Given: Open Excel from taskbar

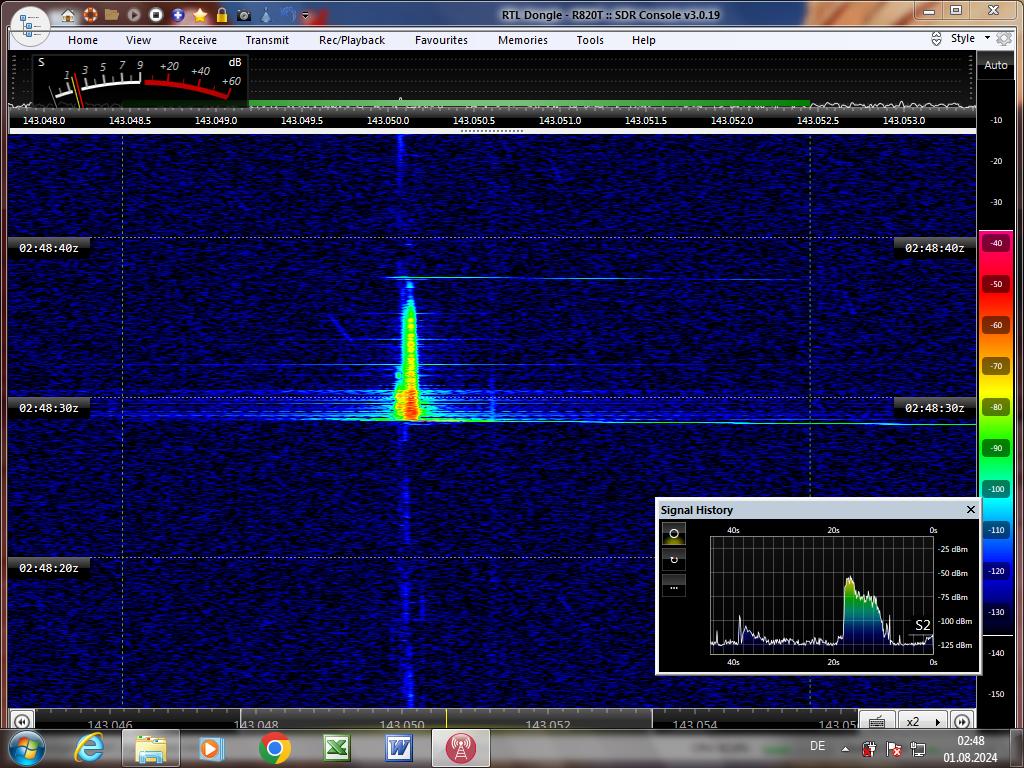Looking at the screenshot, I should pos(336,748).
